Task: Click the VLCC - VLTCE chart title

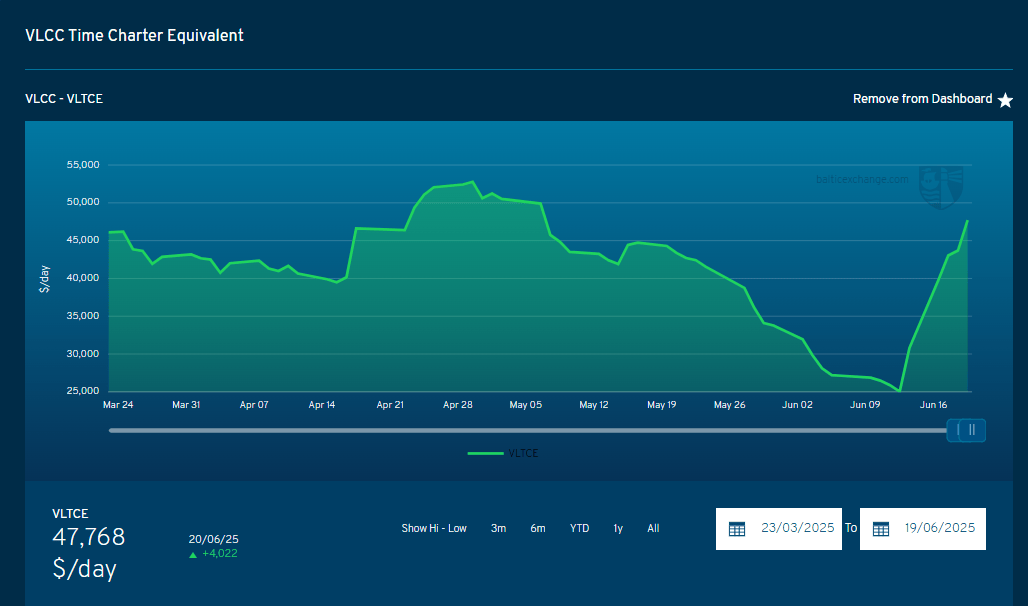Action: pos(64,99)
